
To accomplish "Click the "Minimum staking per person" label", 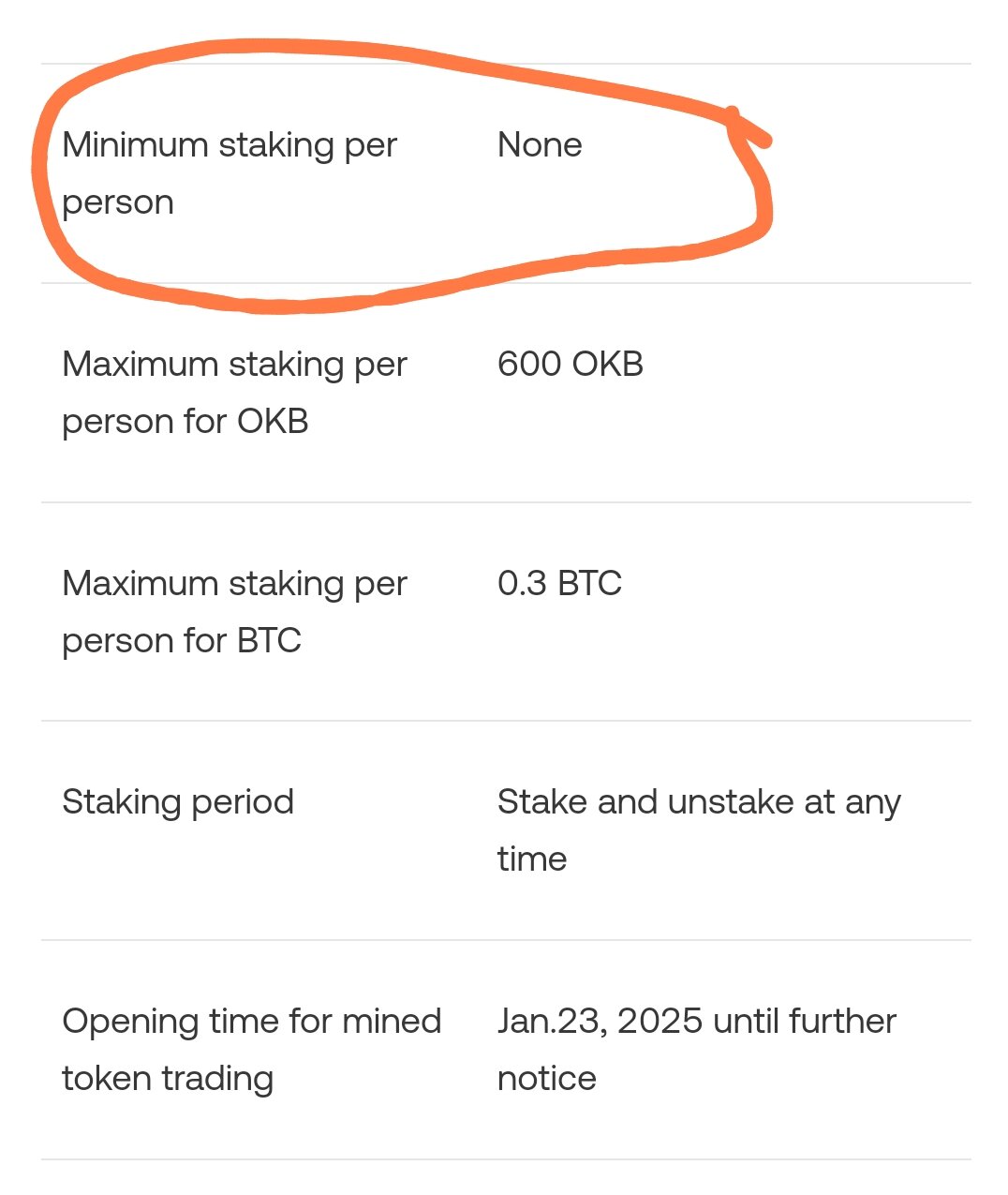I will pyautogui.click(x=230, y=173).
